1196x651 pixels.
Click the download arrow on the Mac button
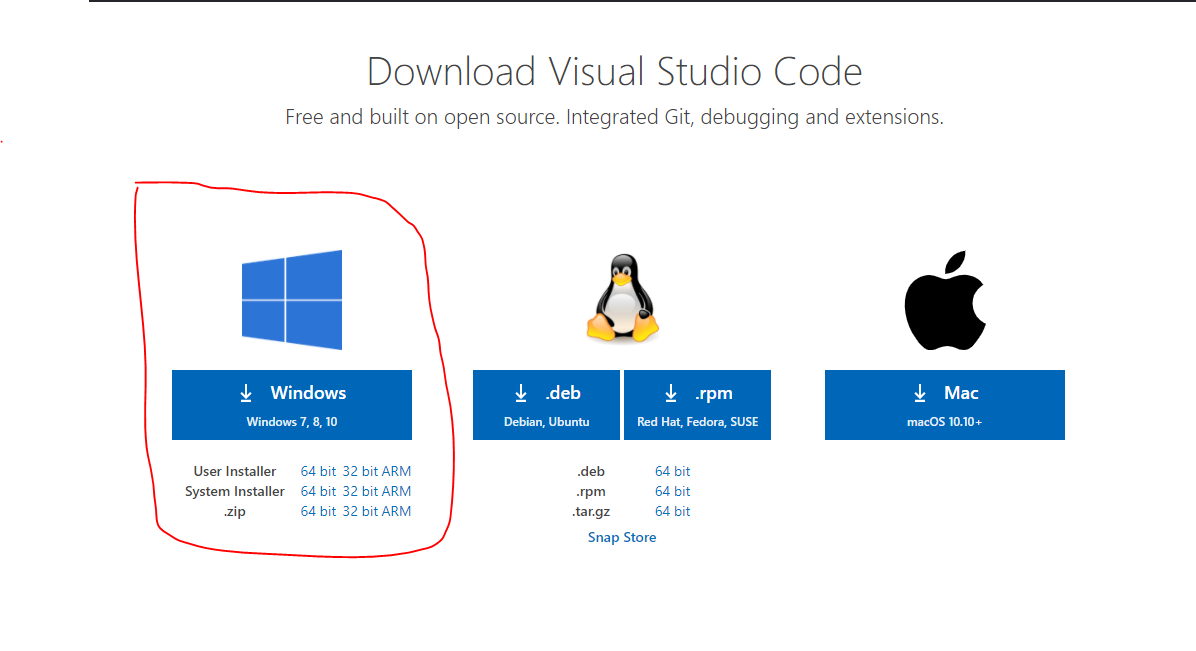920,393
